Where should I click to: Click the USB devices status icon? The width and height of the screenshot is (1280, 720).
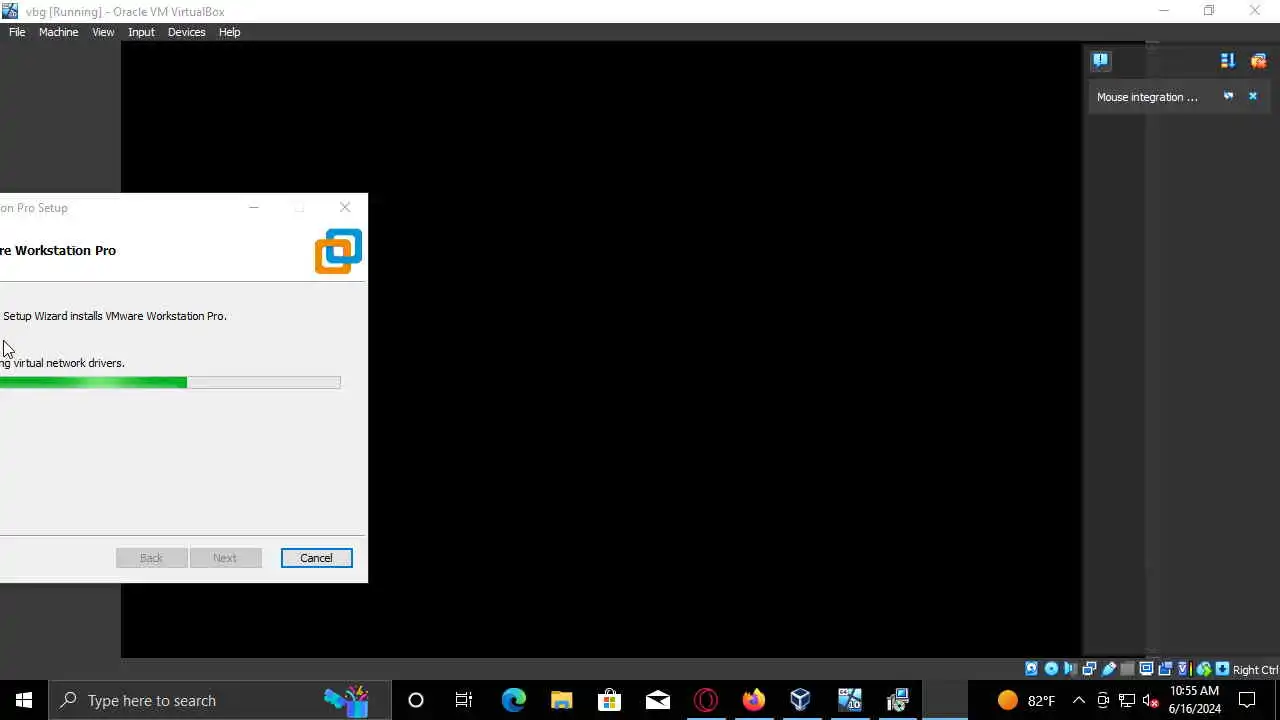click(1109, 669)
